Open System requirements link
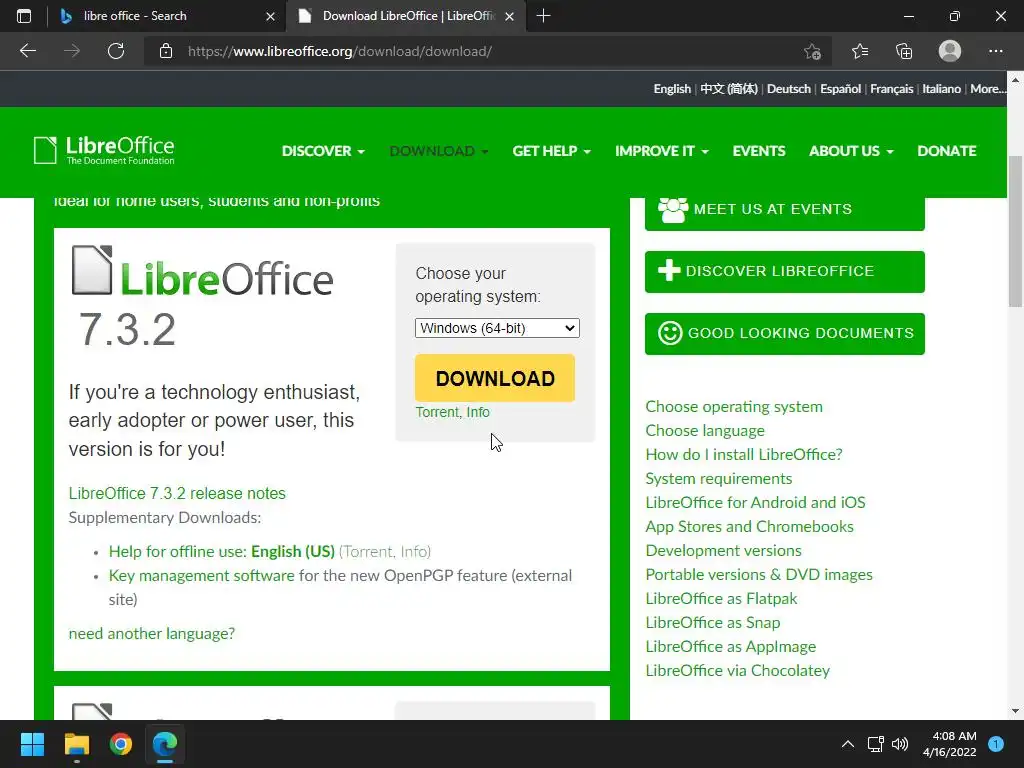1024x768 pixels. pos(718,479)
